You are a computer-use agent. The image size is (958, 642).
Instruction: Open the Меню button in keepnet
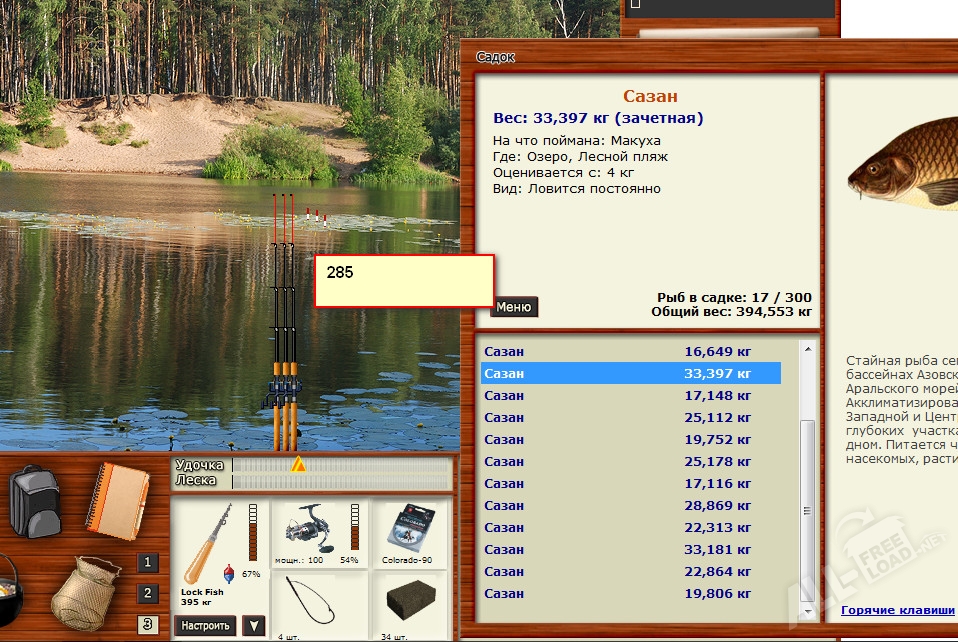click(x=514, y=307)
